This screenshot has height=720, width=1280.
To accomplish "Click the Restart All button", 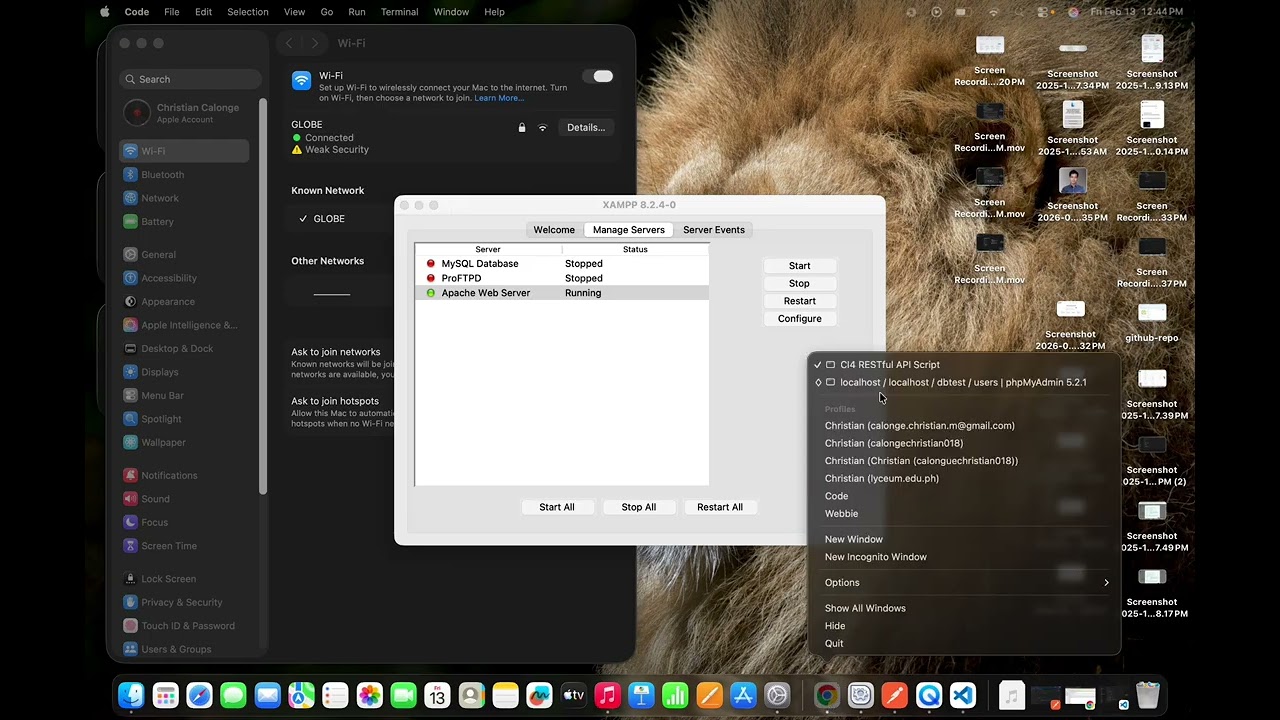I will (720, 507).
